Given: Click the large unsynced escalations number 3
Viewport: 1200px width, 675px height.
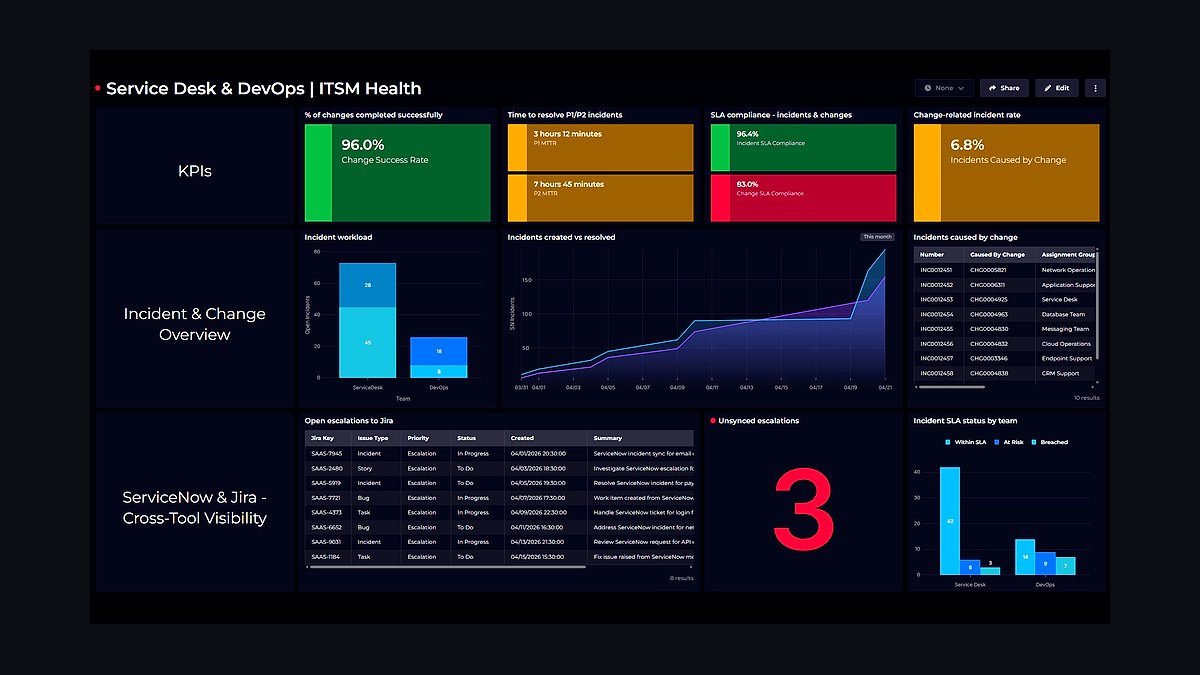Looking at the screenshot, I should tap(804, 510).
